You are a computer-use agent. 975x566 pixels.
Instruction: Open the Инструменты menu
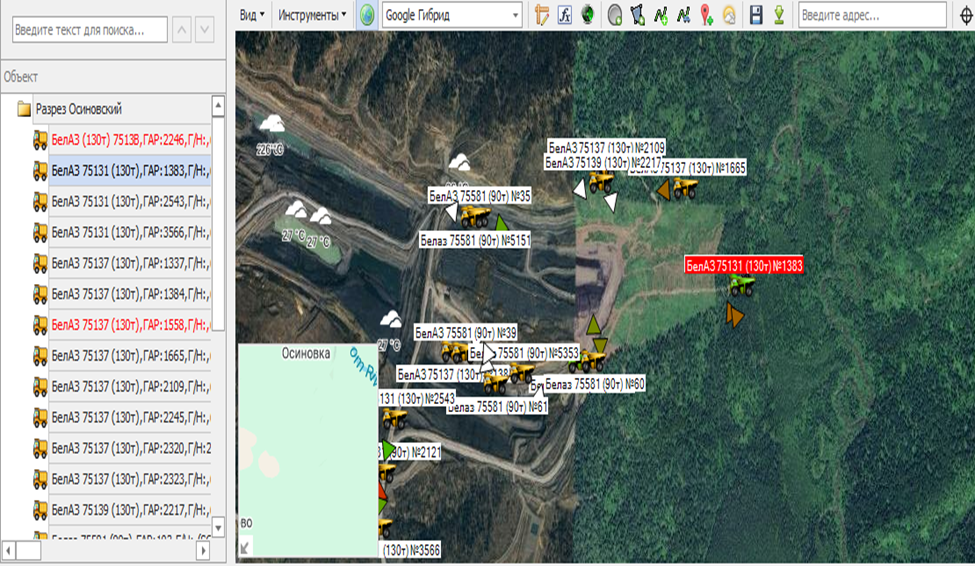tap(312, 15)
